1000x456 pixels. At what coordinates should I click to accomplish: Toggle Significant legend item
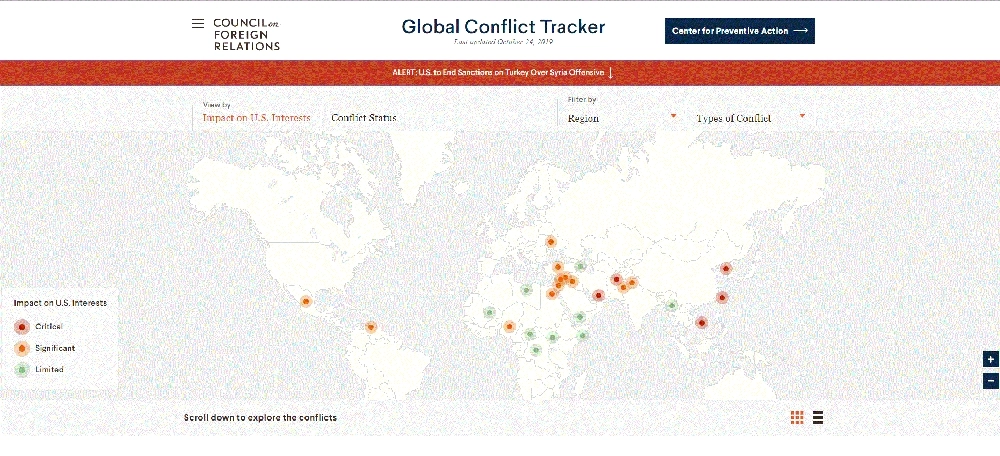(54, 348)
